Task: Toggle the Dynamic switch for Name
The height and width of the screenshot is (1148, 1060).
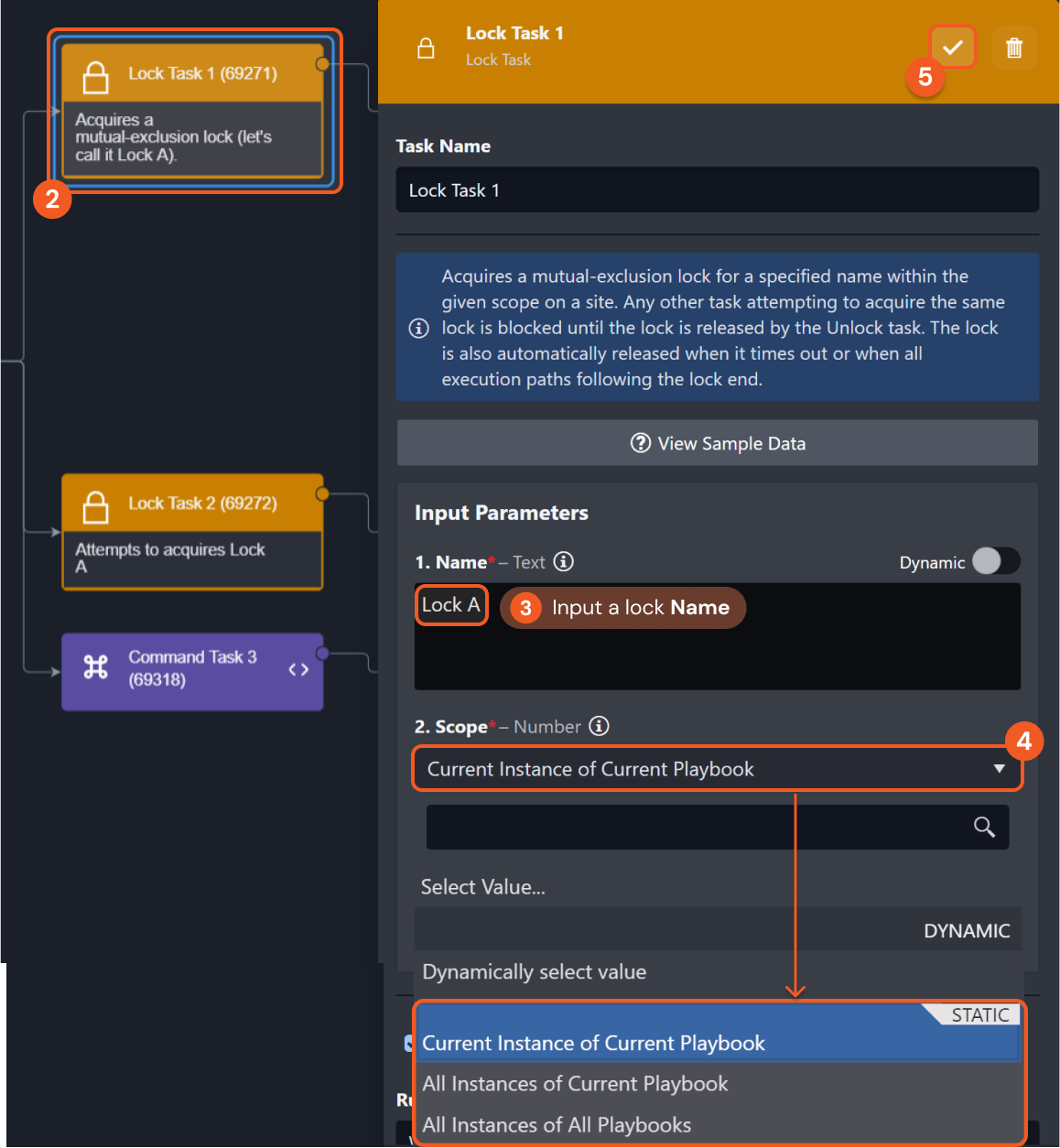Action: pos(996,561)
